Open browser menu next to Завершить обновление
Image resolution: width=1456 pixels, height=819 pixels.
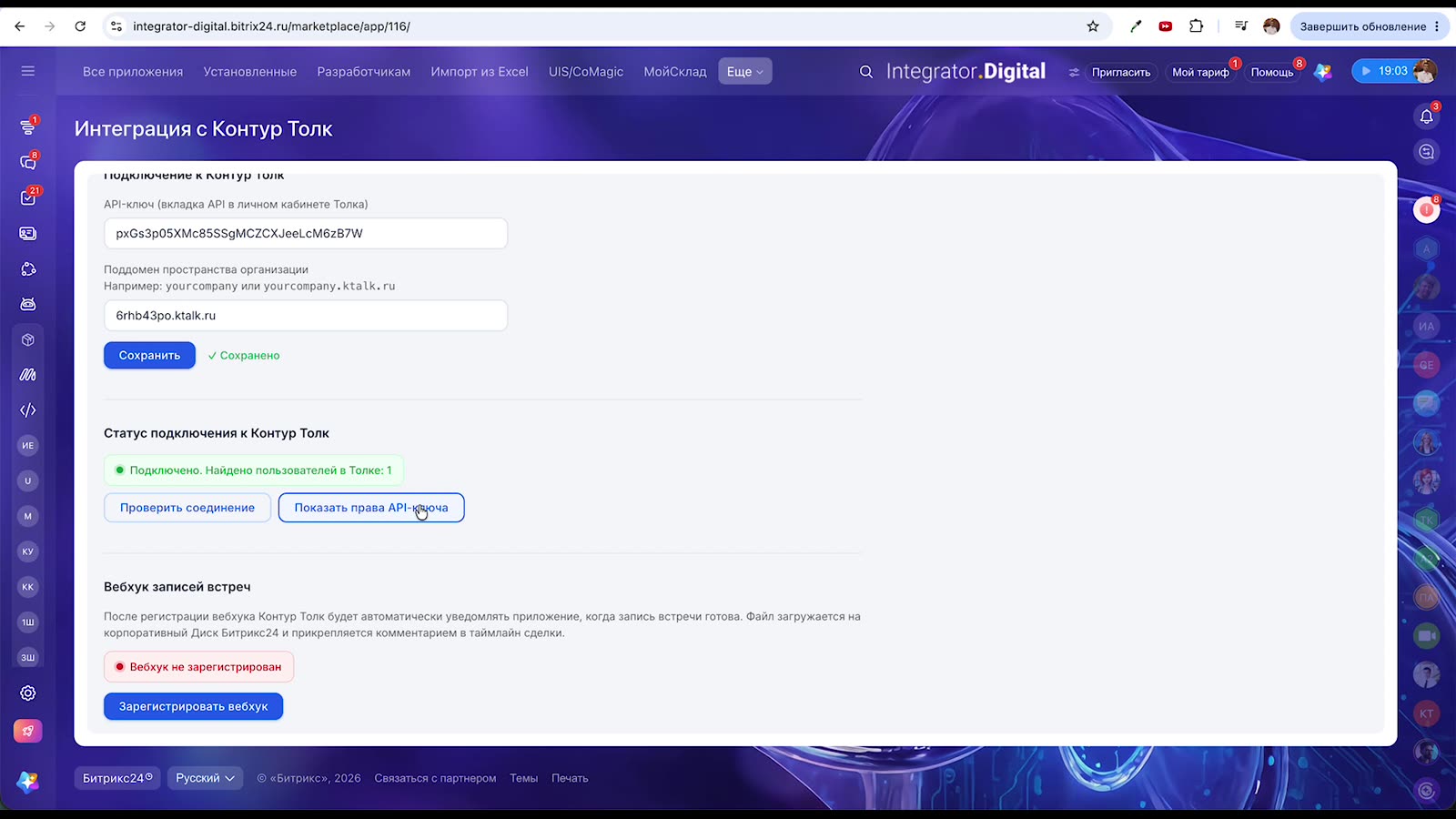tap(1437, 26)
